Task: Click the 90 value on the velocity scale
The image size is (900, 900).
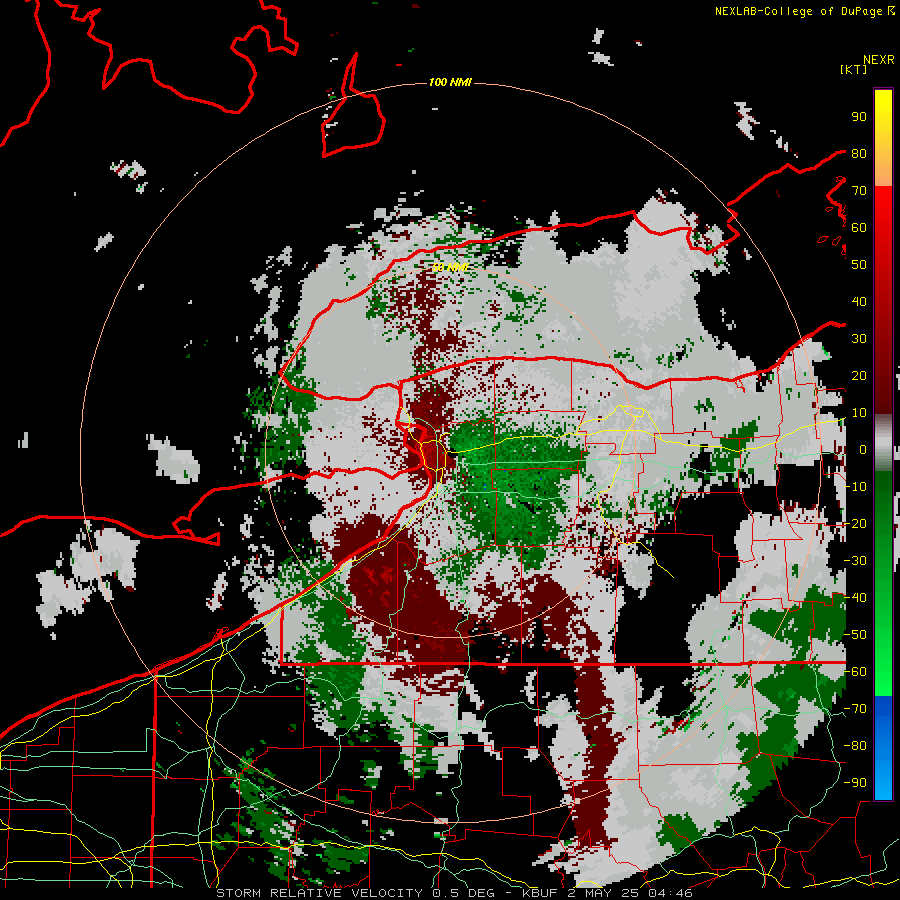Action: (859, 117)
